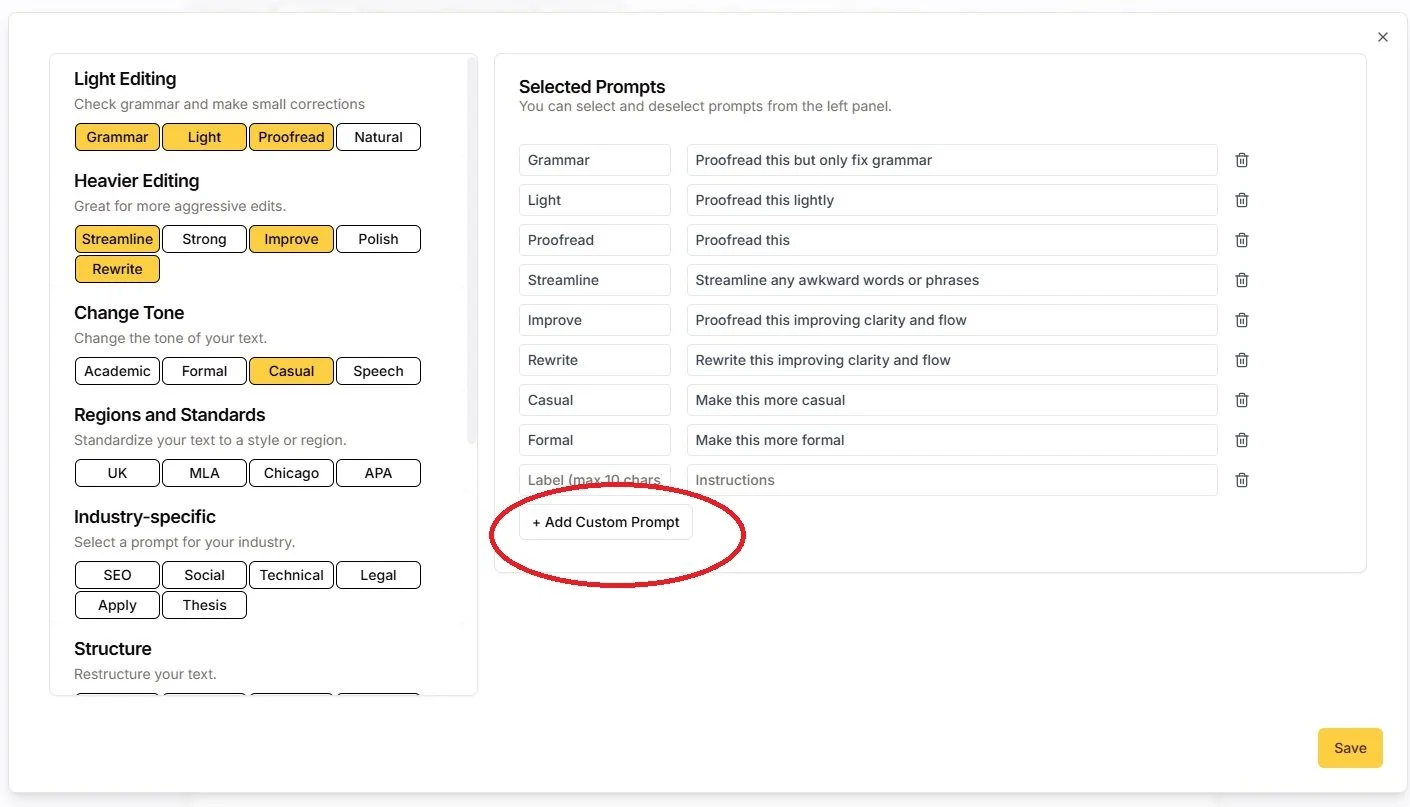Image resolution: width=1410 pixels, height=807 pixels.
Task: Delete the Streamline prompt row
Action: 1241,280
